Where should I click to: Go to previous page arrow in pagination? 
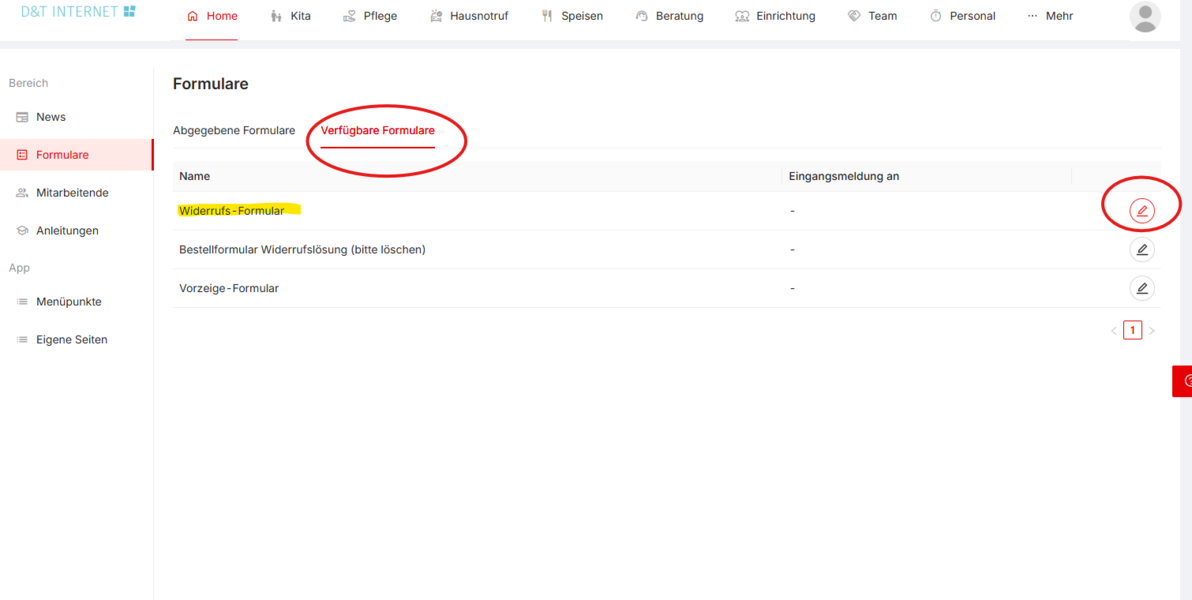click(x=1114, y=331)
